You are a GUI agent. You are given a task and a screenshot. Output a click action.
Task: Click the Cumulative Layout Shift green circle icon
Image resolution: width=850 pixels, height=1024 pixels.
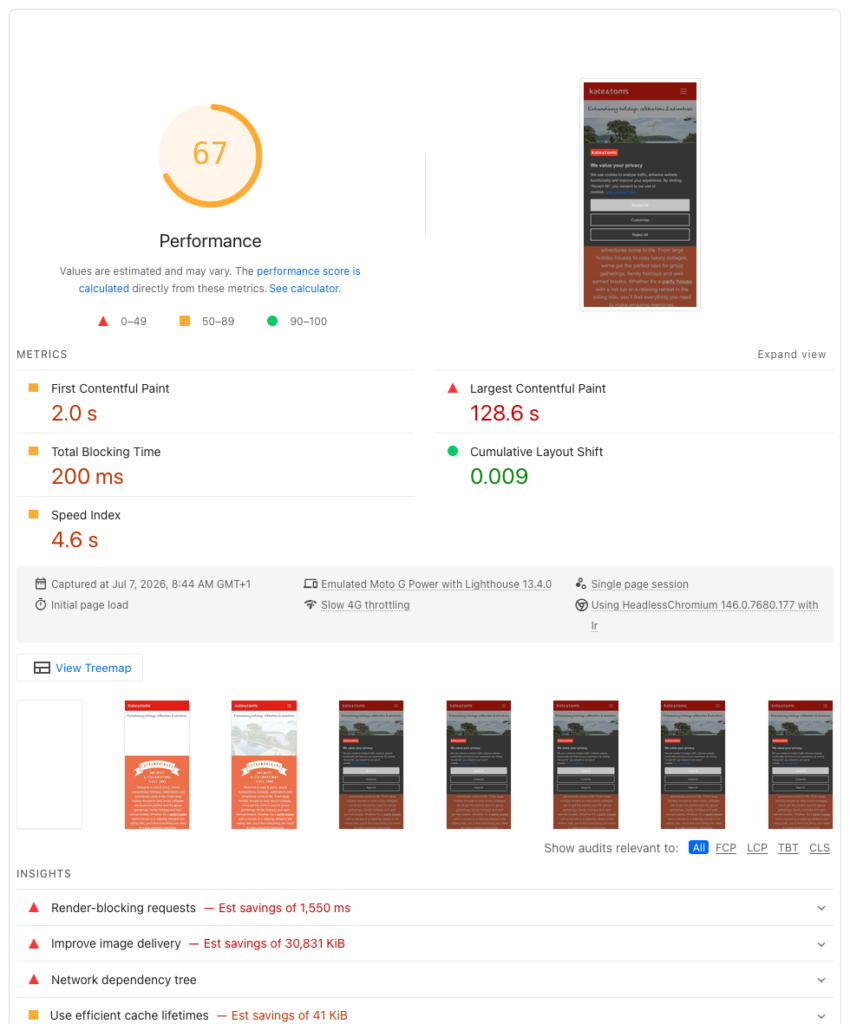452,451
